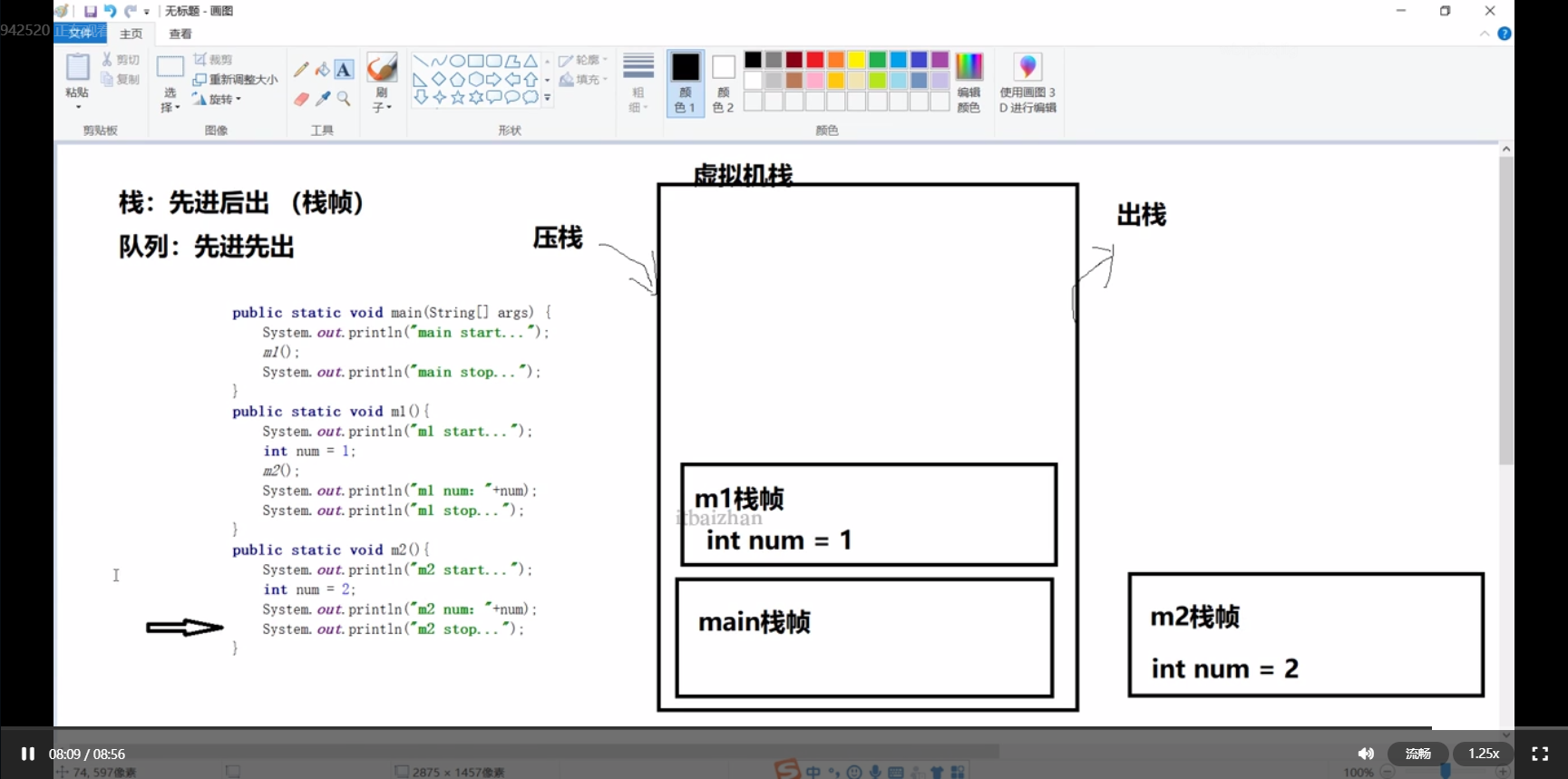The image size is (1568, 779).
Task: Mute the video with speaker icon
Action: (1366, 754)
